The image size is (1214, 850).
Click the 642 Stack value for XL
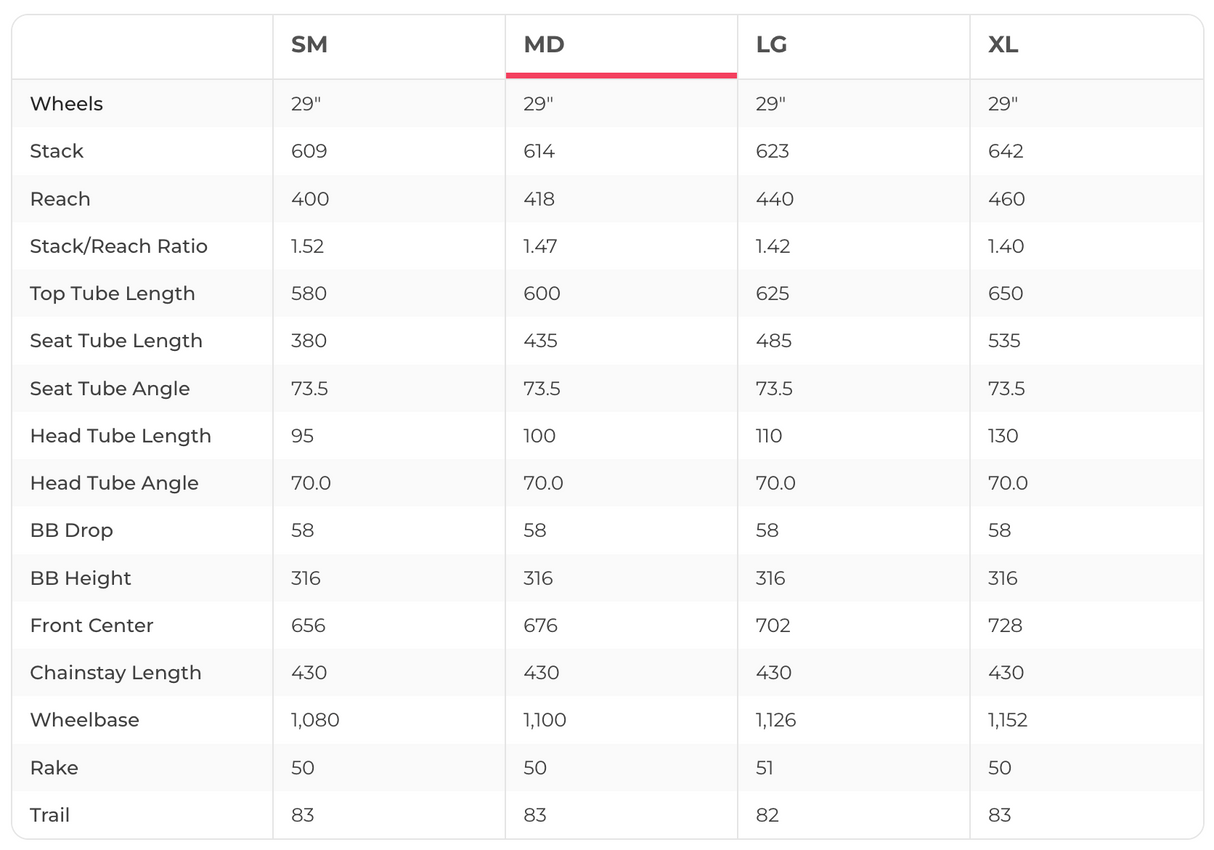(1005, 151)
